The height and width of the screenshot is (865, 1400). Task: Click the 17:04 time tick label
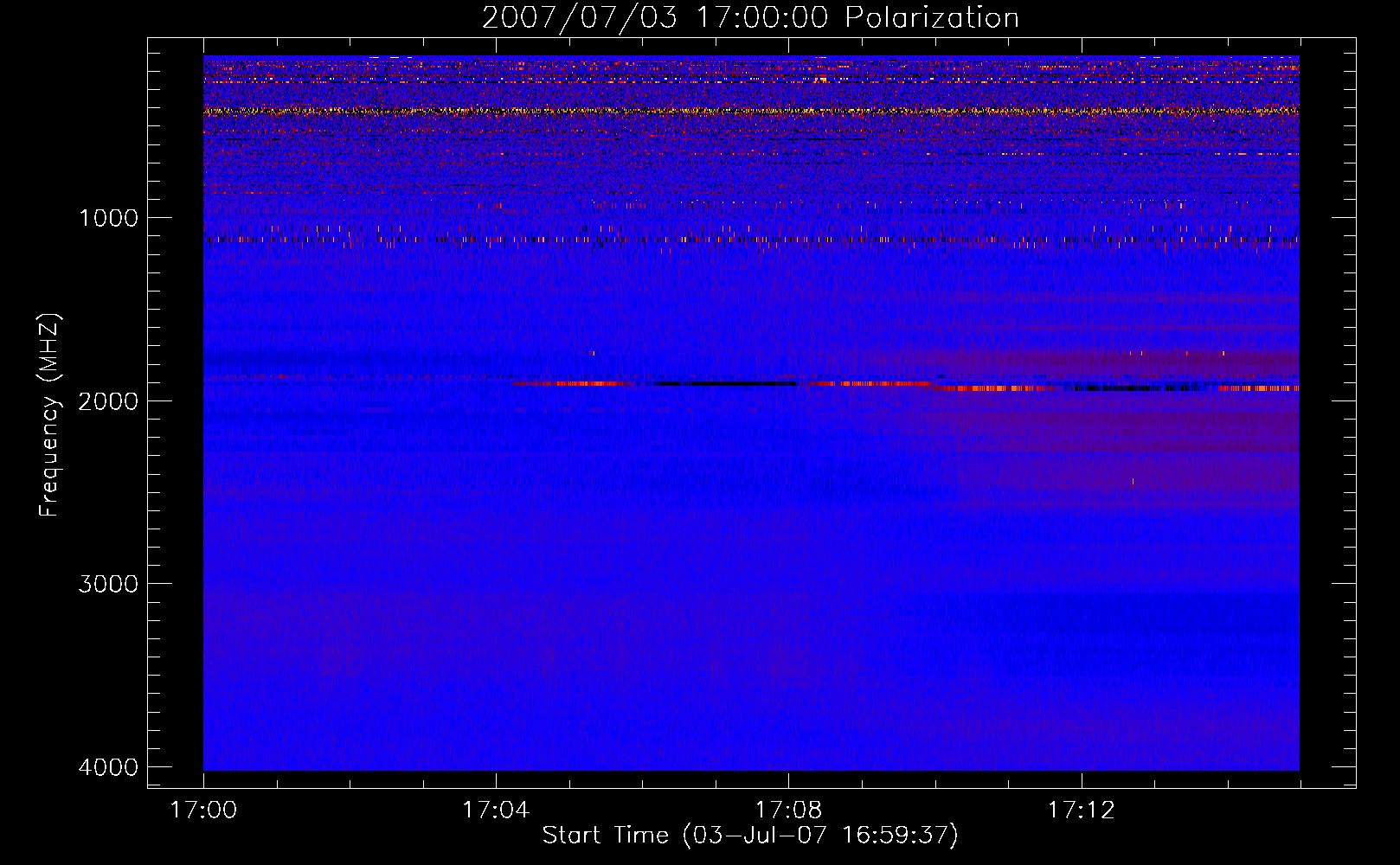(496, 811)
